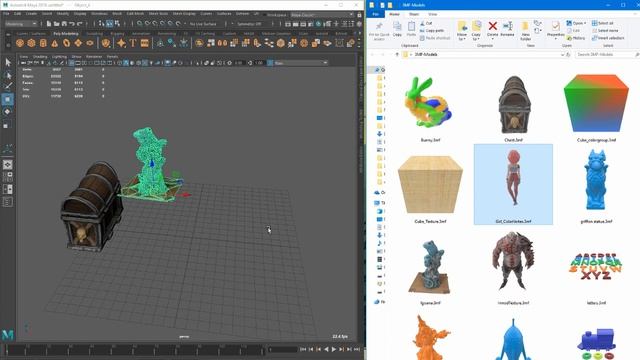Image resolution: width=640 pixels, height=360 pixels.
Task: Click Copy path in Explorer ribbon
Action: click(432, 31)
